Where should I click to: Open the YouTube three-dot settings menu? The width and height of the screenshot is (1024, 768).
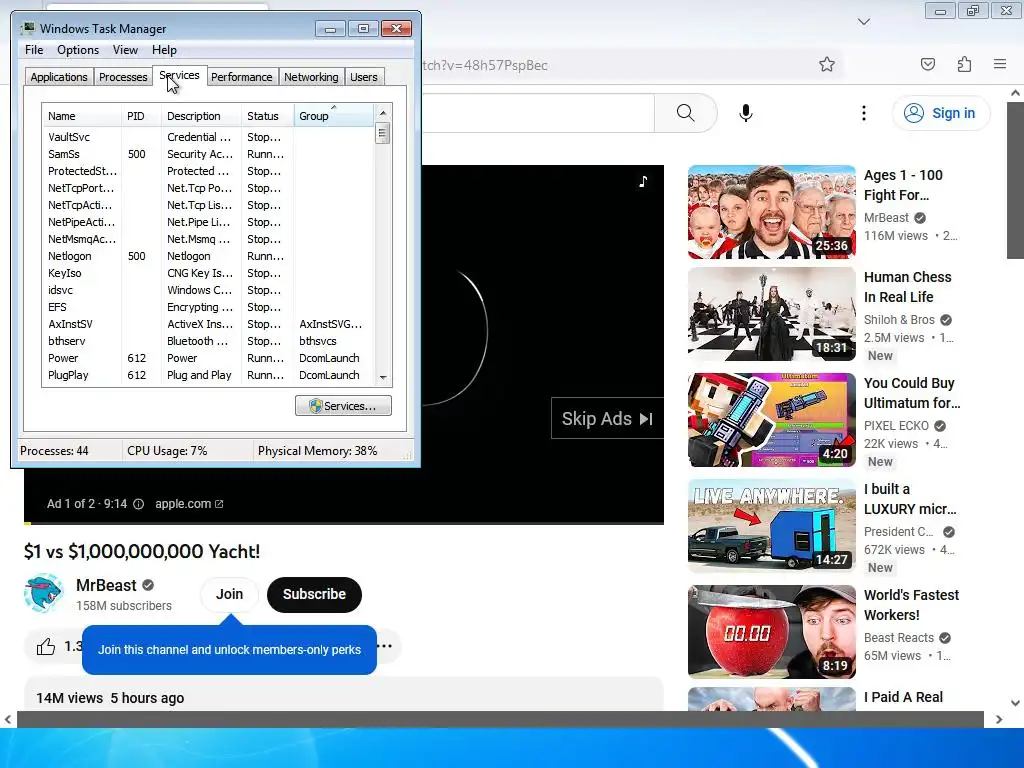point(864,113)
